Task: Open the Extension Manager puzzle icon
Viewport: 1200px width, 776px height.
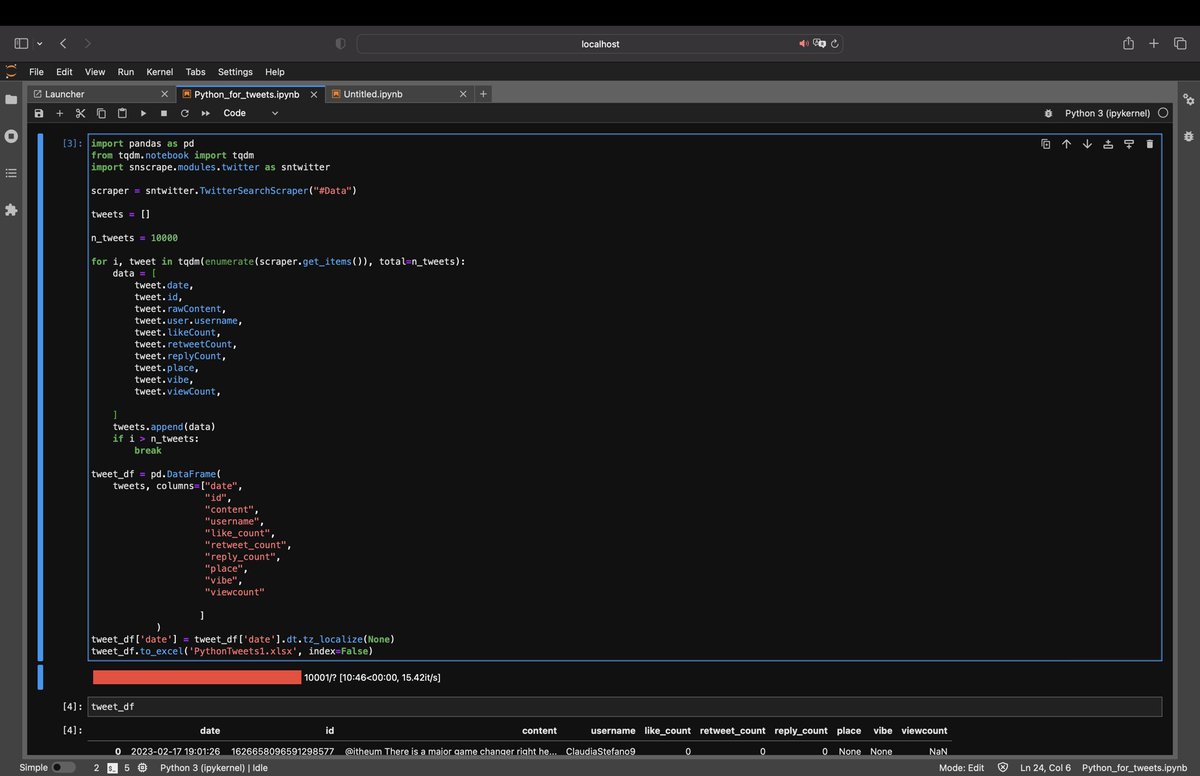Action: (11, 210)
